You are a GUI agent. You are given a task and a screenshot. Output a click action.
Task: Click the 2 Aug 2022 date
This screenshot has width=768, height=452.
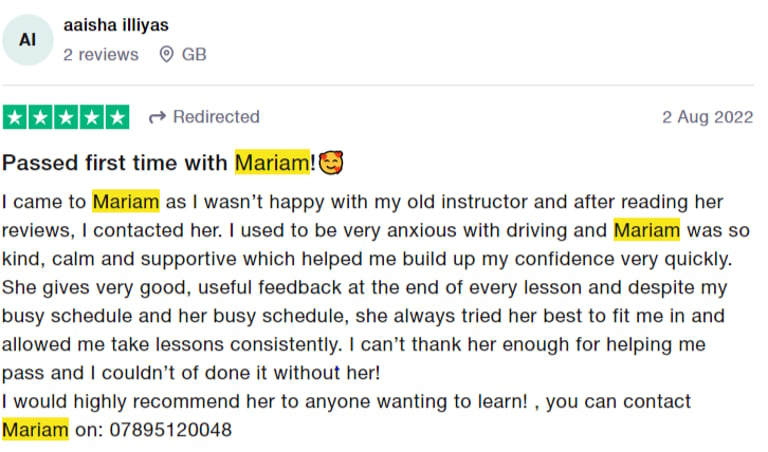pyautogui.click(x=707, y=117)
